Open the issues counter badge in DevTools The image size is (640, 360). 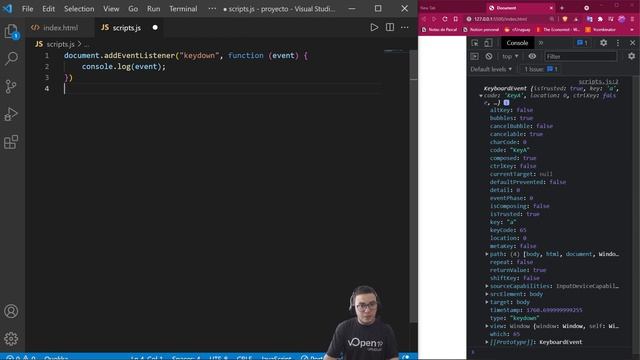pos(582,43)
